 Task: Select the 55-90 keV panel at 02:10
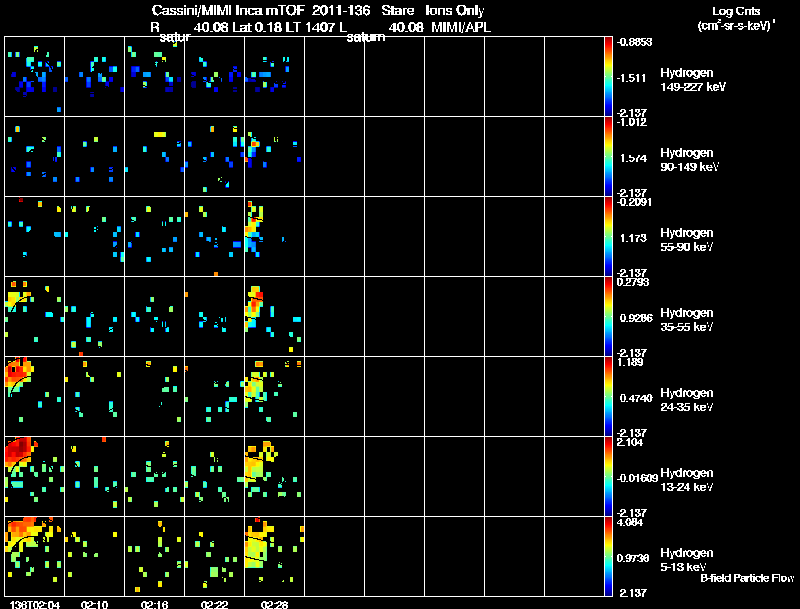point(94,237)
